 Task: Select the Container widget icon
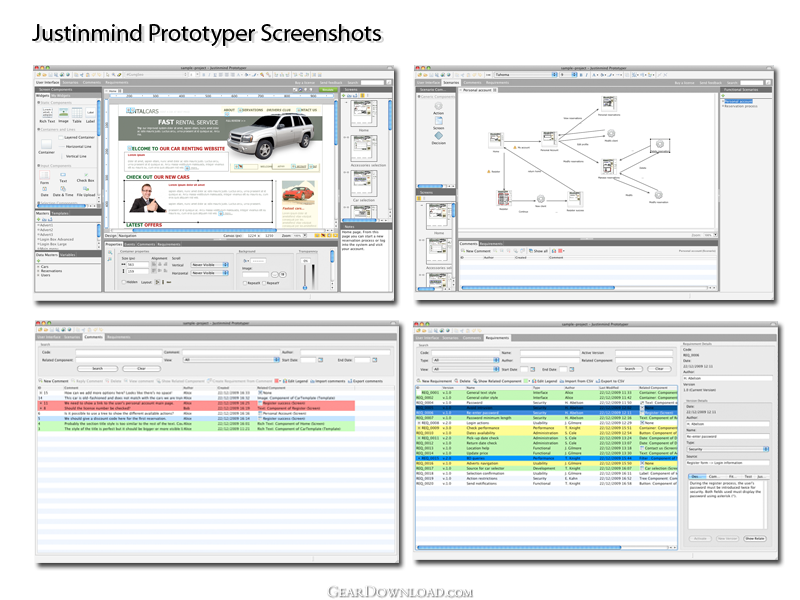46,144
